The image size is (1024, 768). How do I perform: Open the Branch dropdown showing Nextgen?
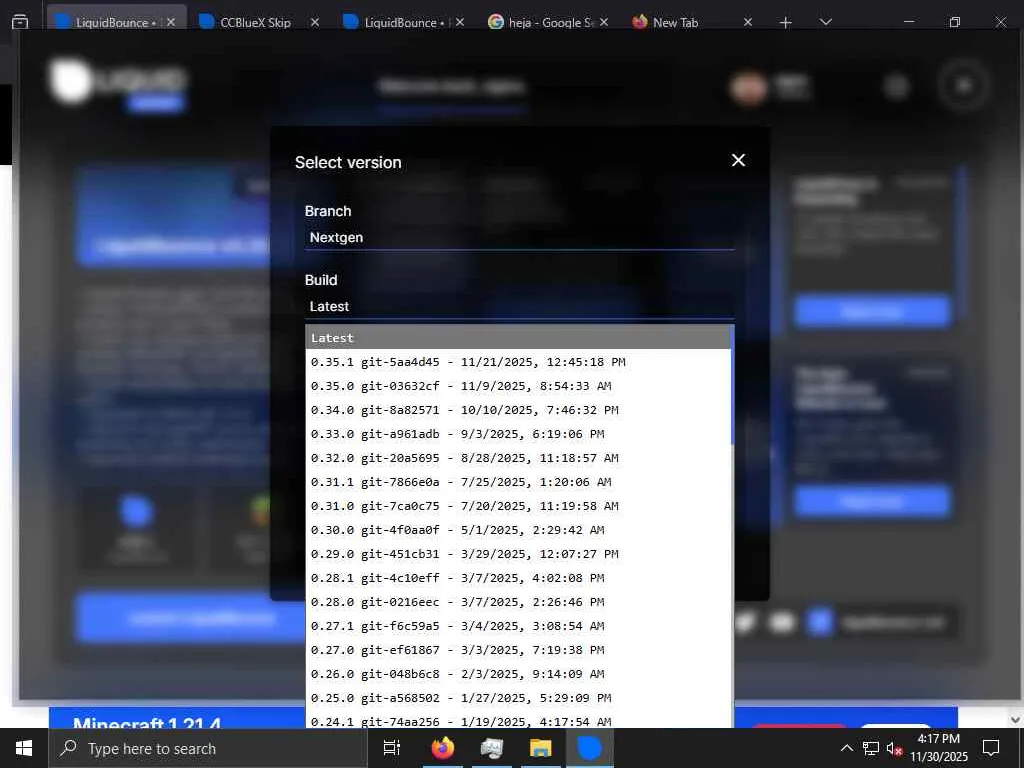(519, 238)
